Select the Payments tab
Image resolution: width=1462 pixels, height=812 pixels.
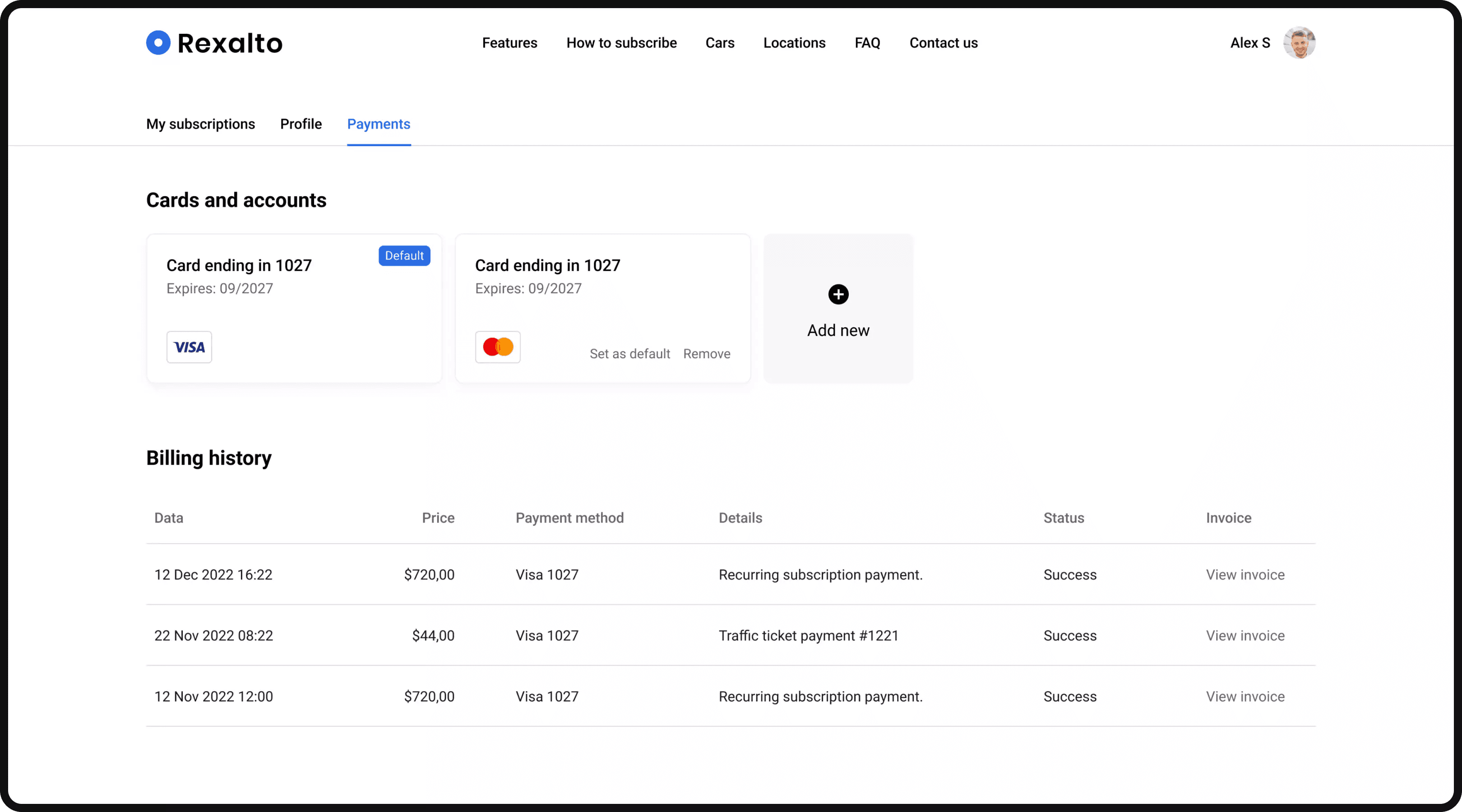click(x=379, y=124)
